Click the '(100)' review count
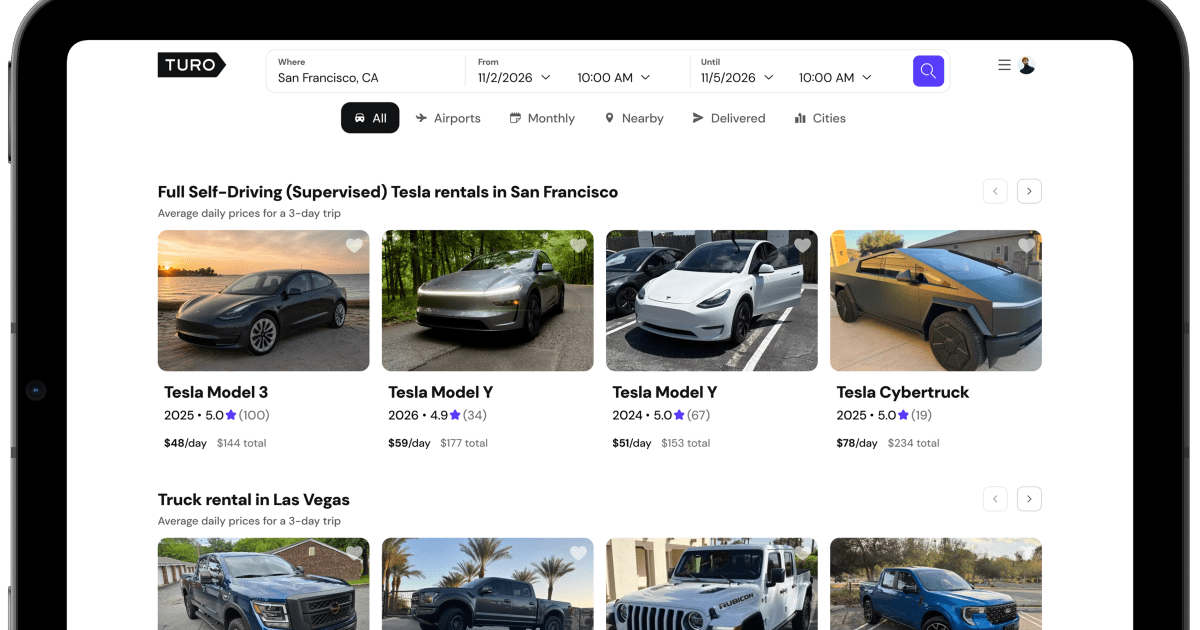Image resolution: width=1200 pixels, height=630 pixels. coord(254,415)
